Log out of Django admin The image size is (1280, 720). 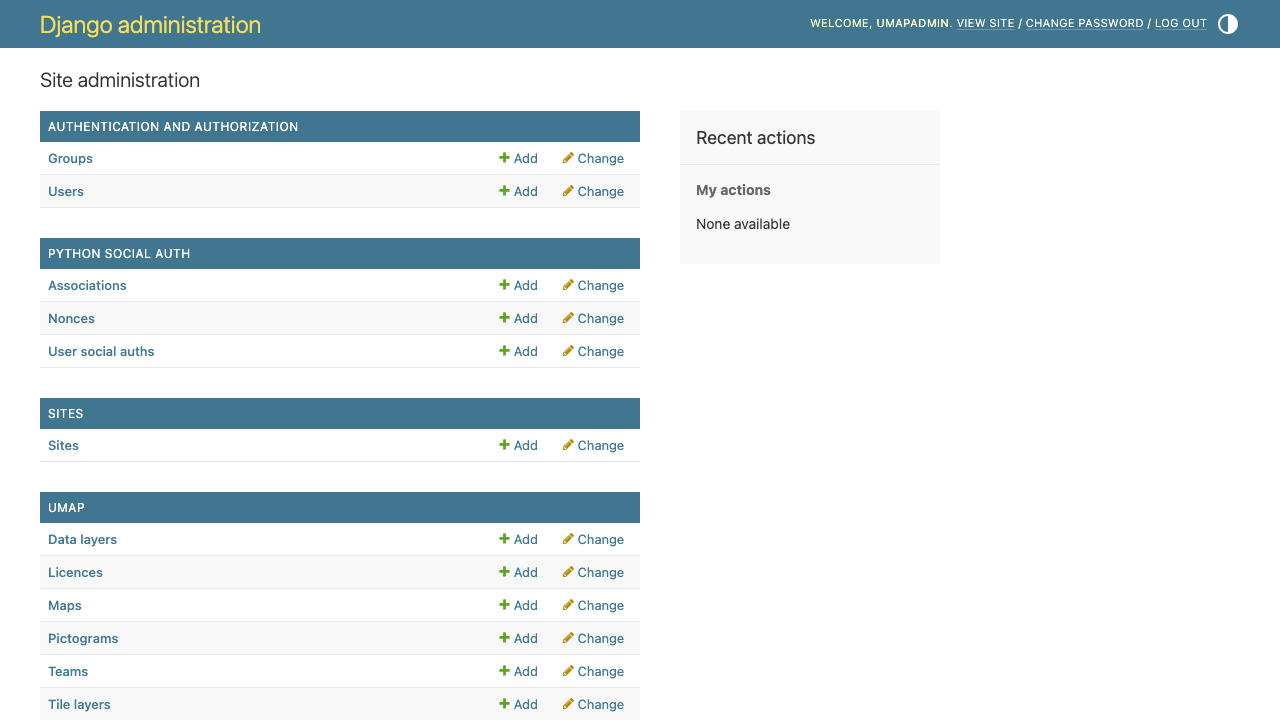click(1181, 23)
